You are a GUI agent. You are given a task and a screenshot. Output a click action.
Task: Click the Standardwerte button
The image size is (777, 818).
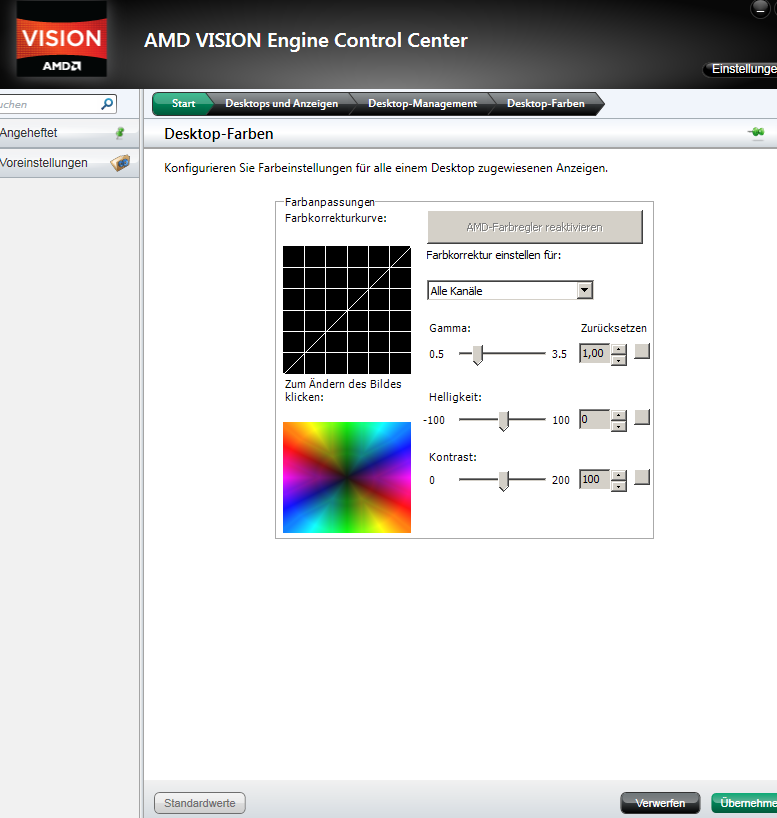200,803
